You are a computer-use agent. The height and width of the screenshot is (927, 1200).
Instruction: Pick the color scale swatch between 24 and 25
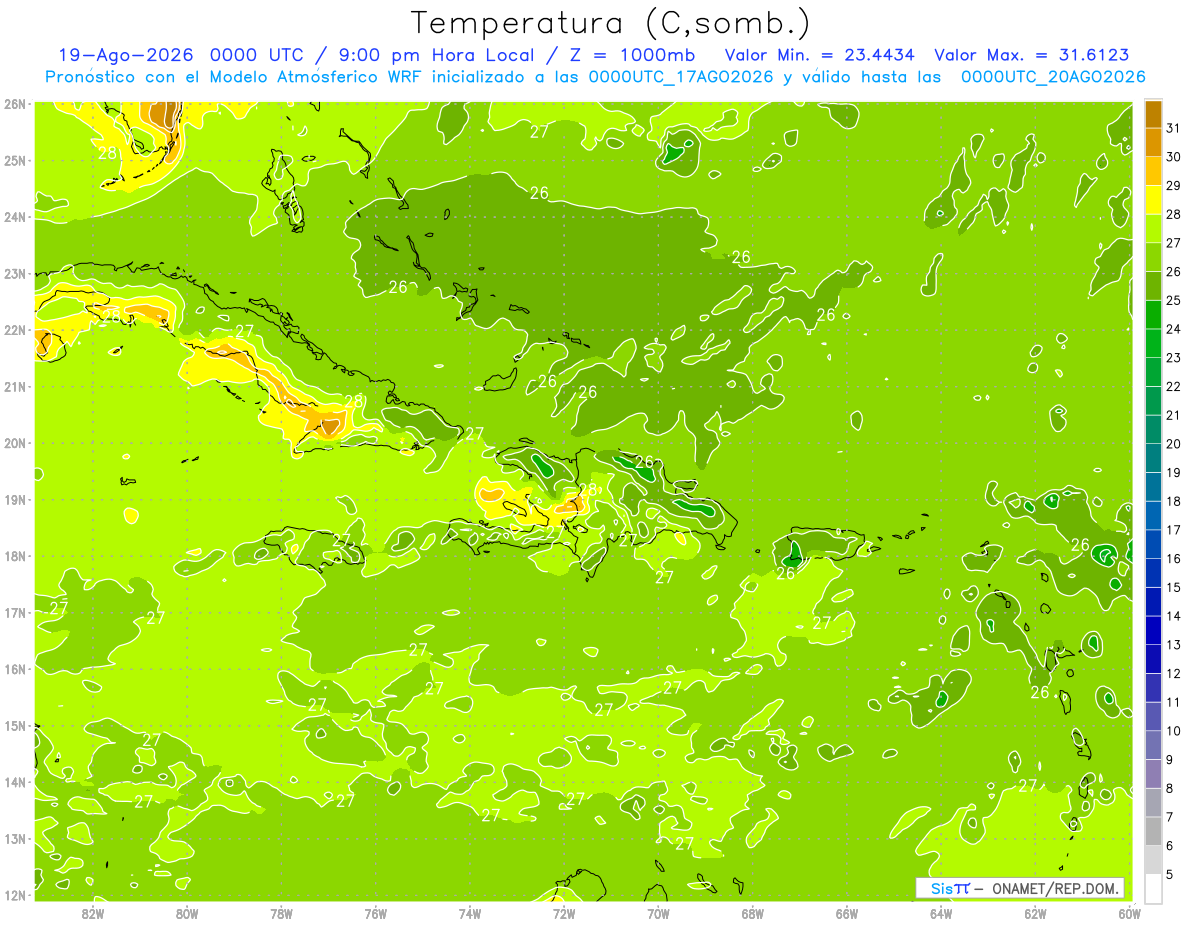1153,314
